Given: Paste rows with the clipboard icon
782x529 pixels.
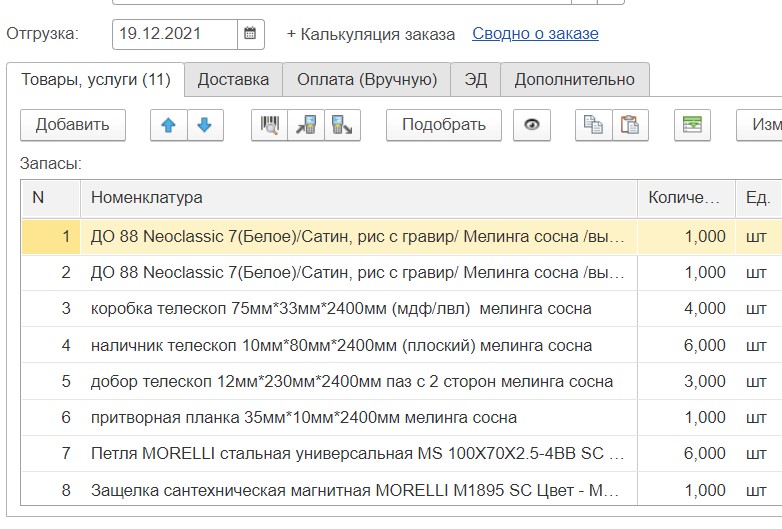Looking at the screenshot, I should click(x=629, y=125).
